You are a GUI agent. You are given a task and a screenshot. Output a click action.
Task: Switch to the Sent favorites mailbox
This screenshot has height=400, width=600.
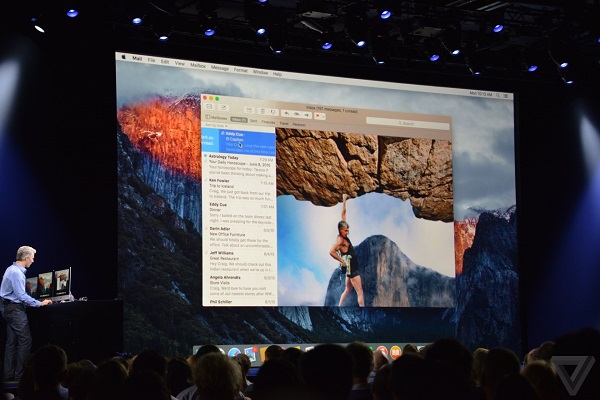coord(254,120)
